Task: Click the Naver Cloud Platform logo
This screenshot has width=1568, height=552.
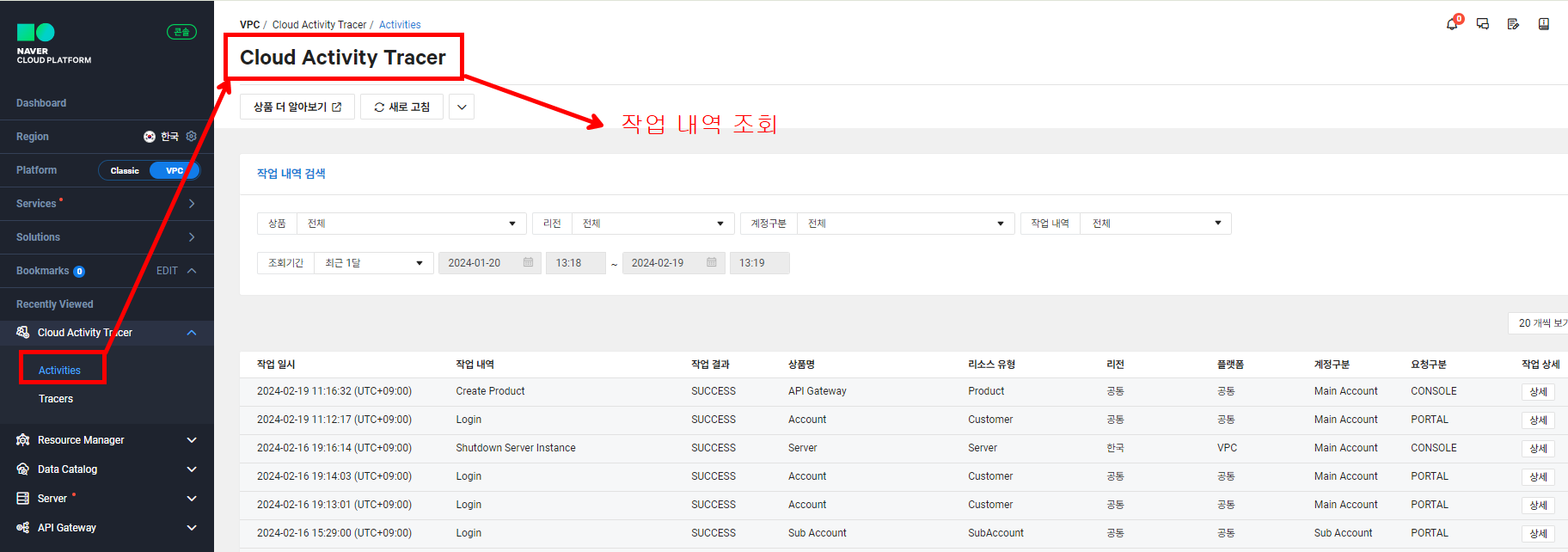Action: tap(54, 44)
